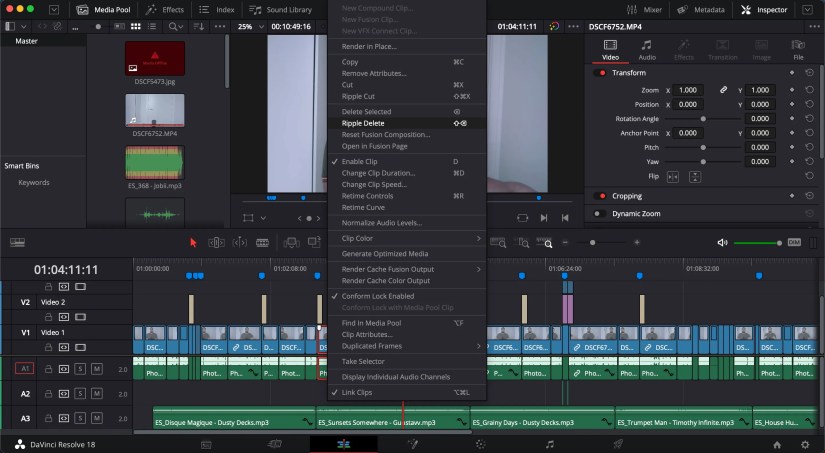This screenshot has height=453, width=825.
Task: Flip image vertically in Inspector
Action: point(695,177)
